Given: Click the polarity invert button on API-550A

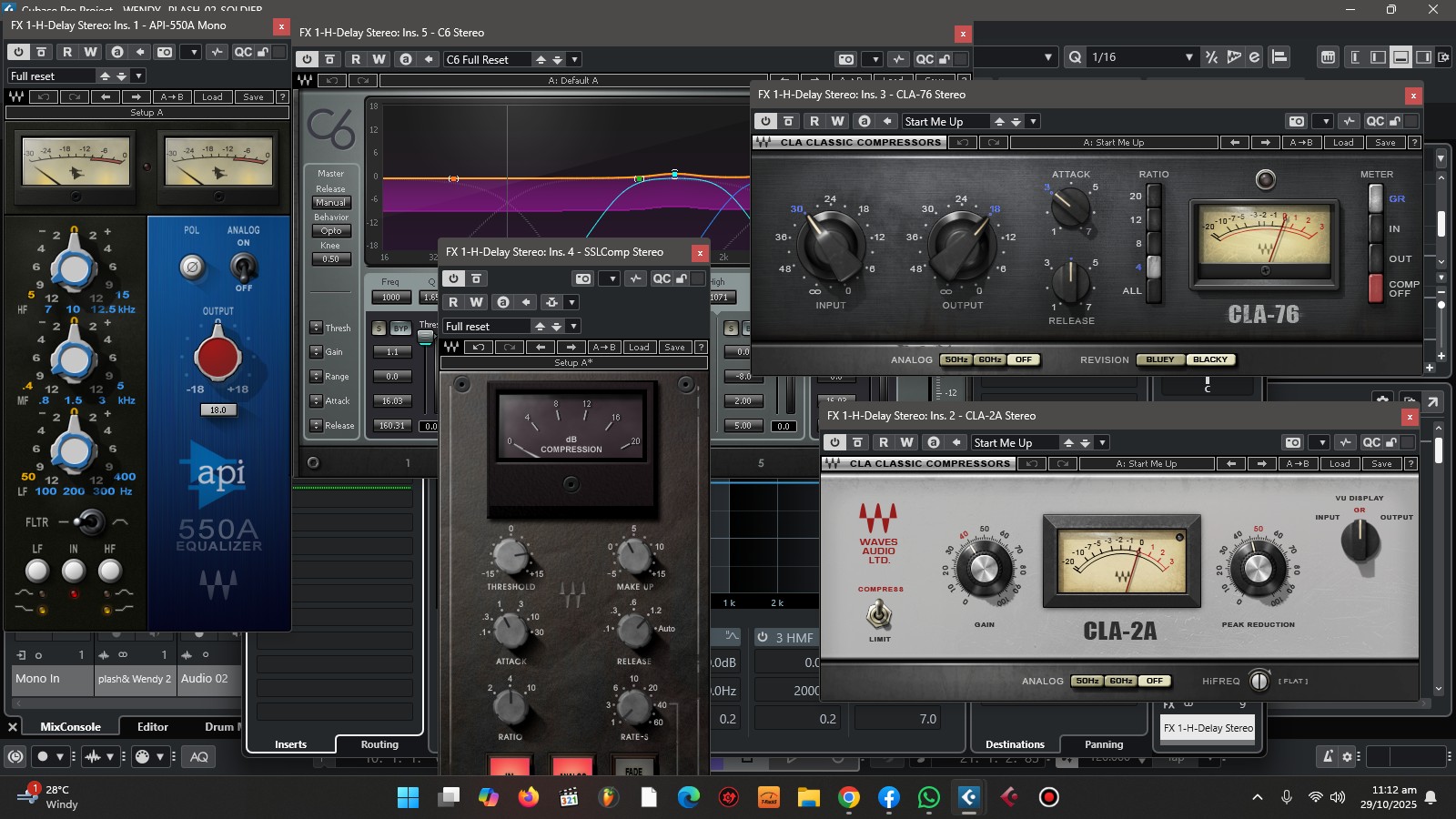Looking at the screenshot, I should point(192,267).
